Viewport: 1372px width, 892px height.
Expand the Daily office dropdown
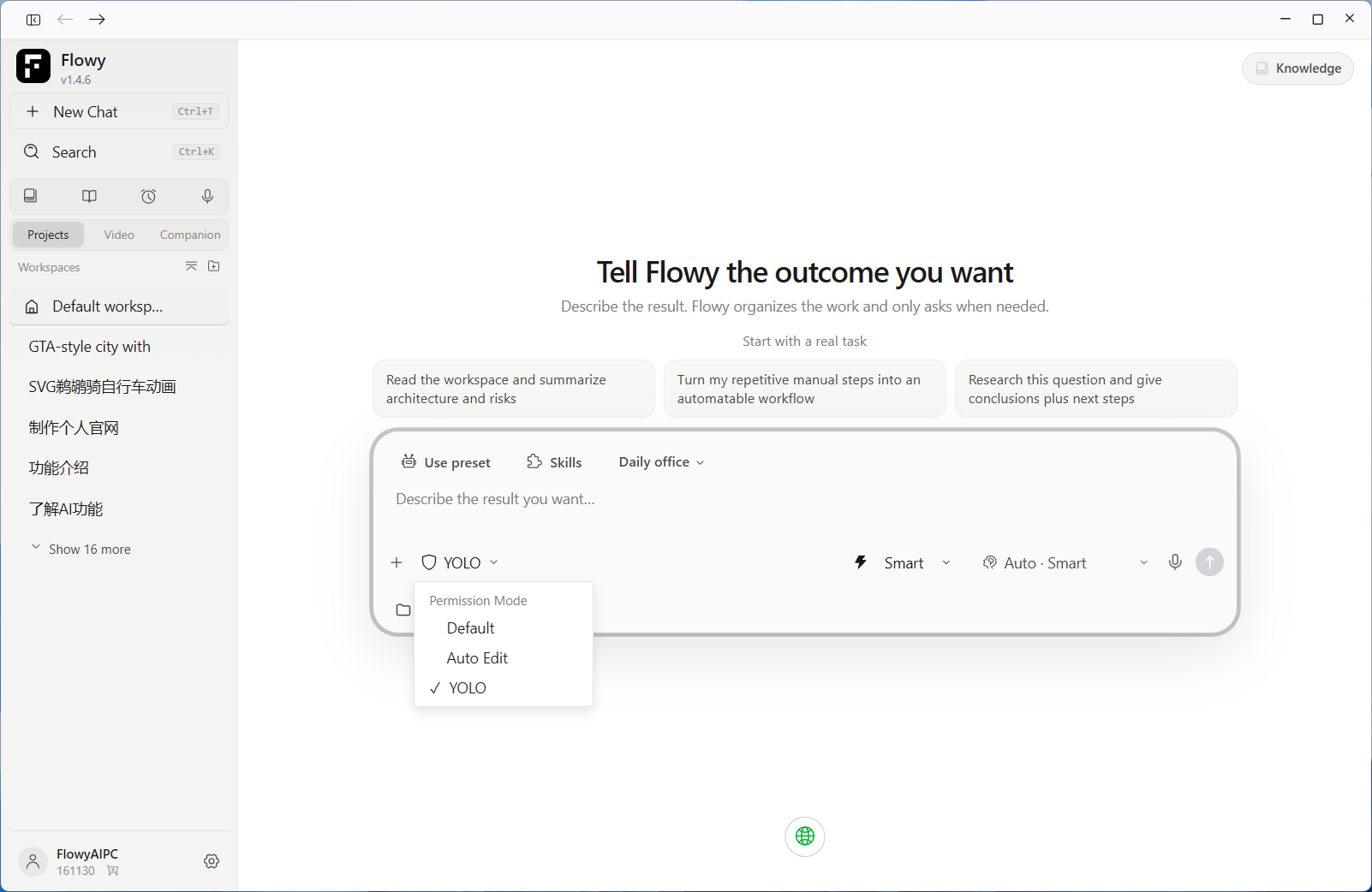pyautogui.click(x=661, y=462)
